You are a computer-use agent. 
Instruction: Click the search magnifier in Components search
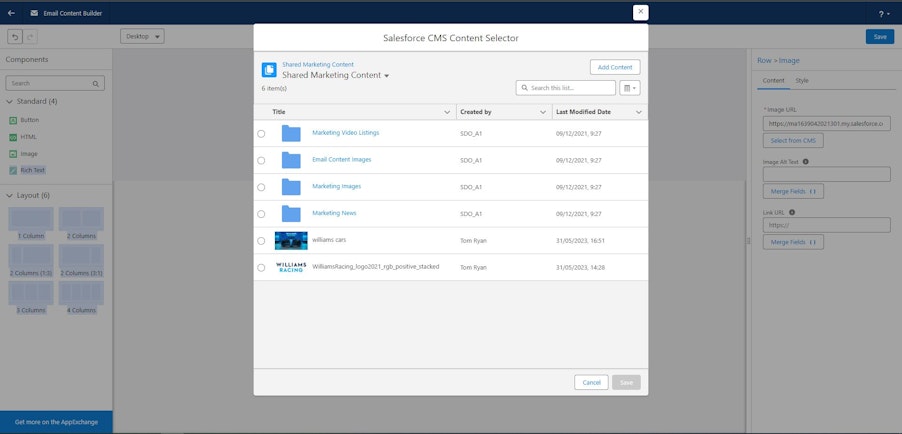(x=95, y=83)
